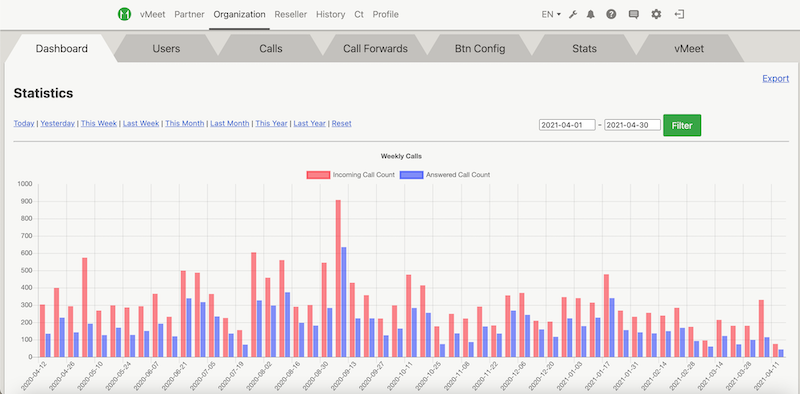Click the start date field 2021-04-01
The height and width of the screenshot is (394, 800).
[567, 125]
